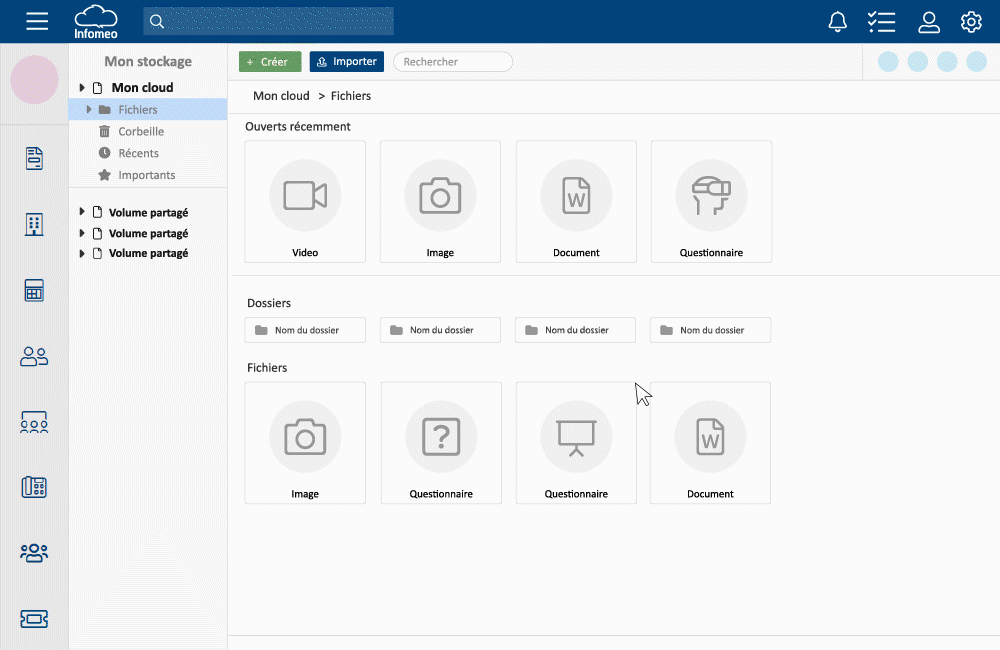The image size is (1000, 650).
Task: Click the Rechercher field
Action: tap(453, 62)
